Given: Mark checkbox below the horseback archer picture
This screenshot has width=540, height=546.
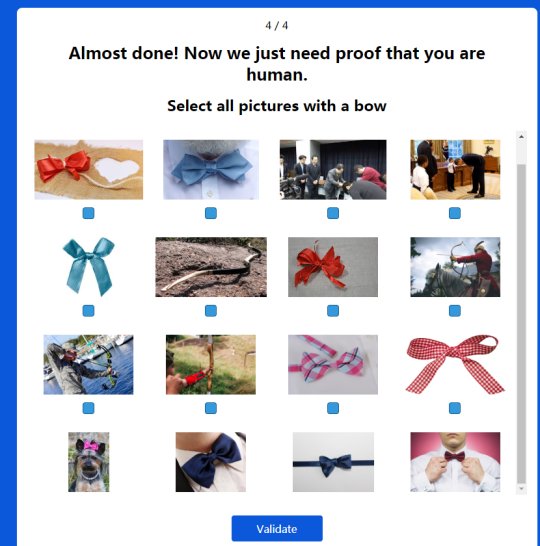Looking at the screenshot, I should click(455, 311).
